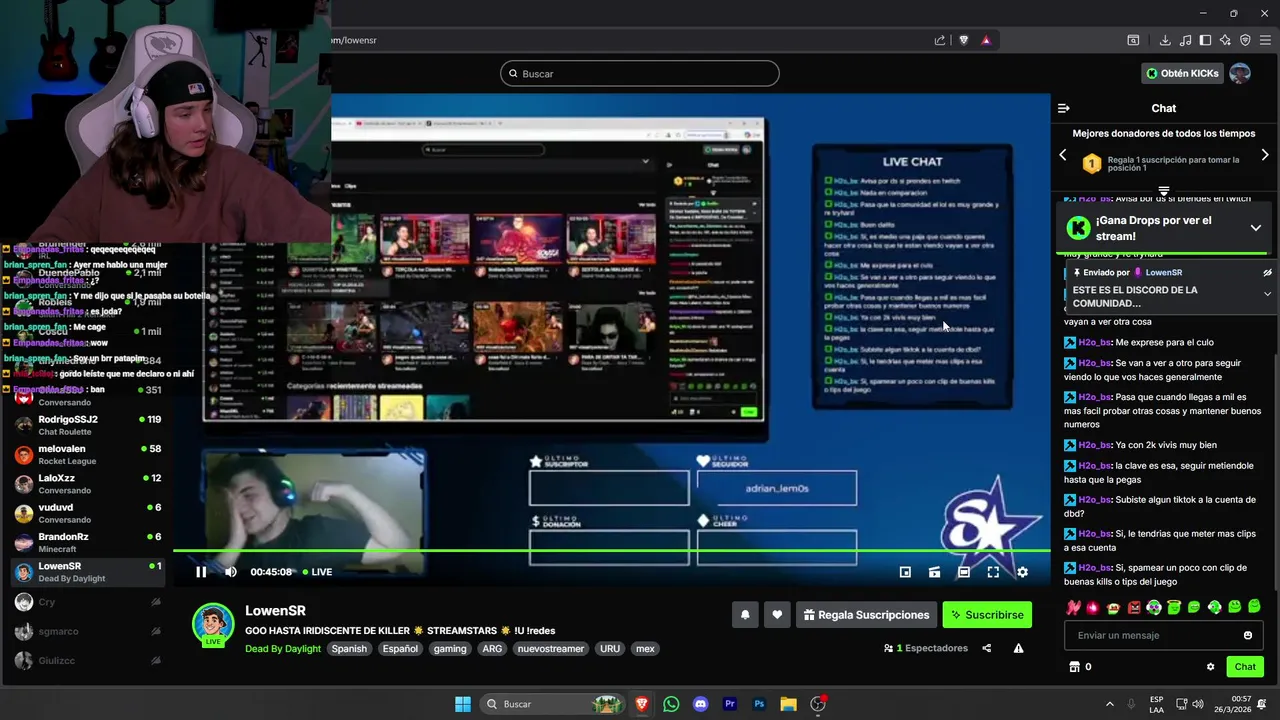
Task: Toggle the Brave sidebar panel
Action: point(1205,40)
